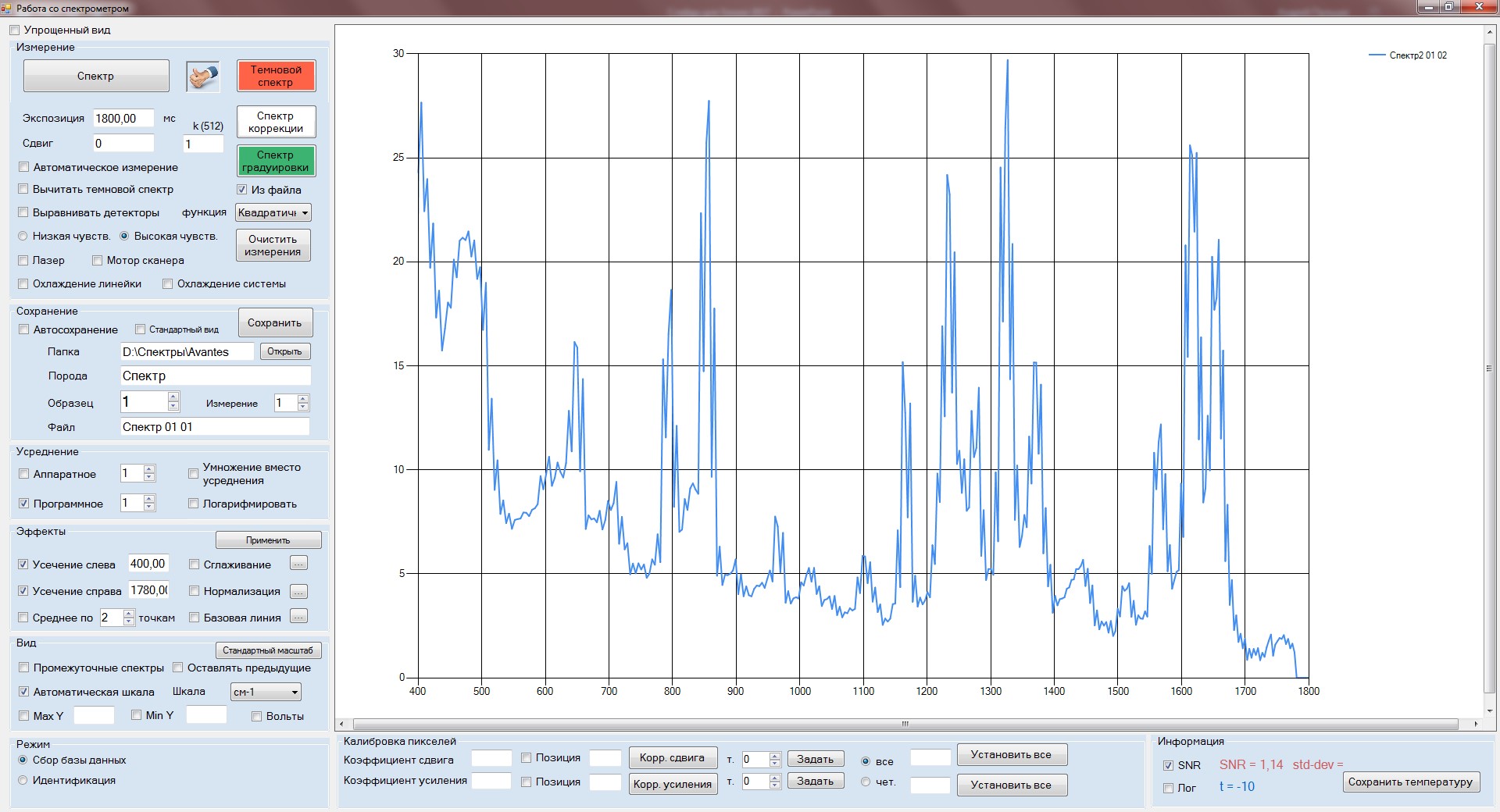Open Шкала dropdown showing см-1
Viewport: 1500px width, 812px height.
[x=266, y=692]
